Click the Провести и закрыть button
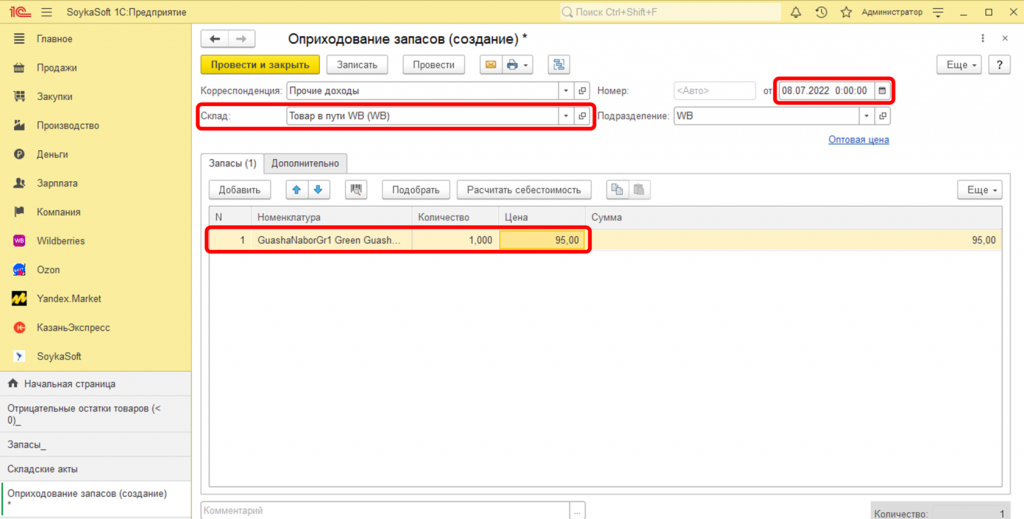The width and height of the screenshot is (1024, 519). tap(260, 65)
